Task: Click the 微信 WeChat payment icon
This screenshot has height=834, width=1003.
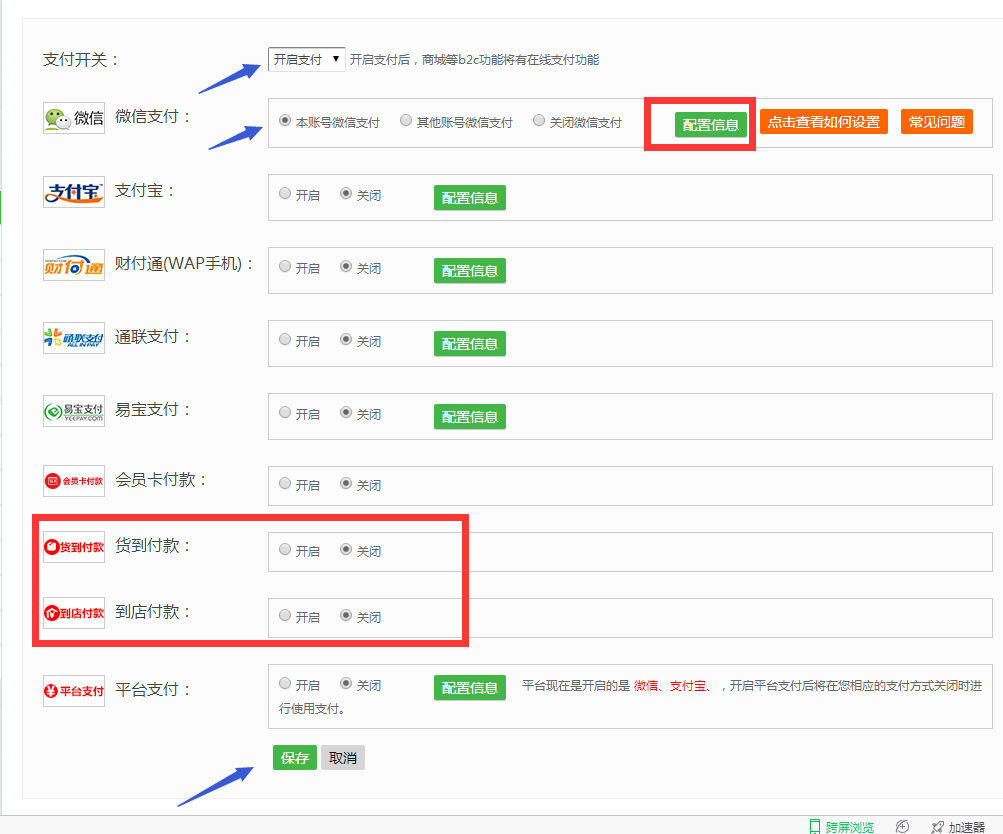Action: pyautogui.click(x=73, y=117)
